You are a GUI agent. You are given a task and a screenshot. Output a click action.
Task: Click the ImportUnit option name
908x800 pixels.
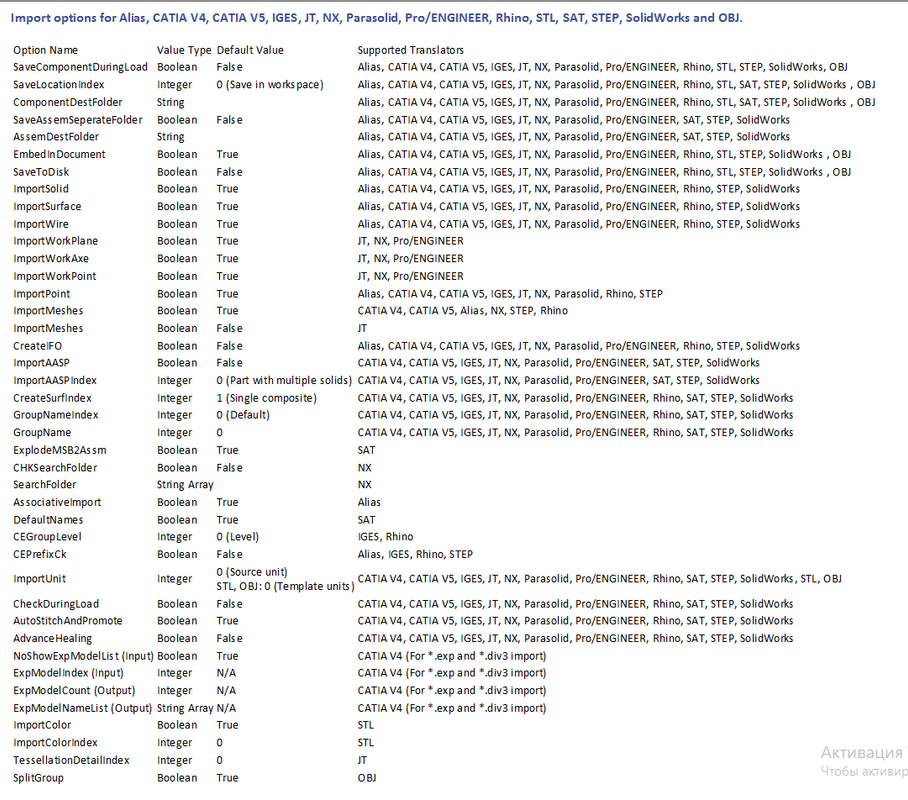(39, 579)
